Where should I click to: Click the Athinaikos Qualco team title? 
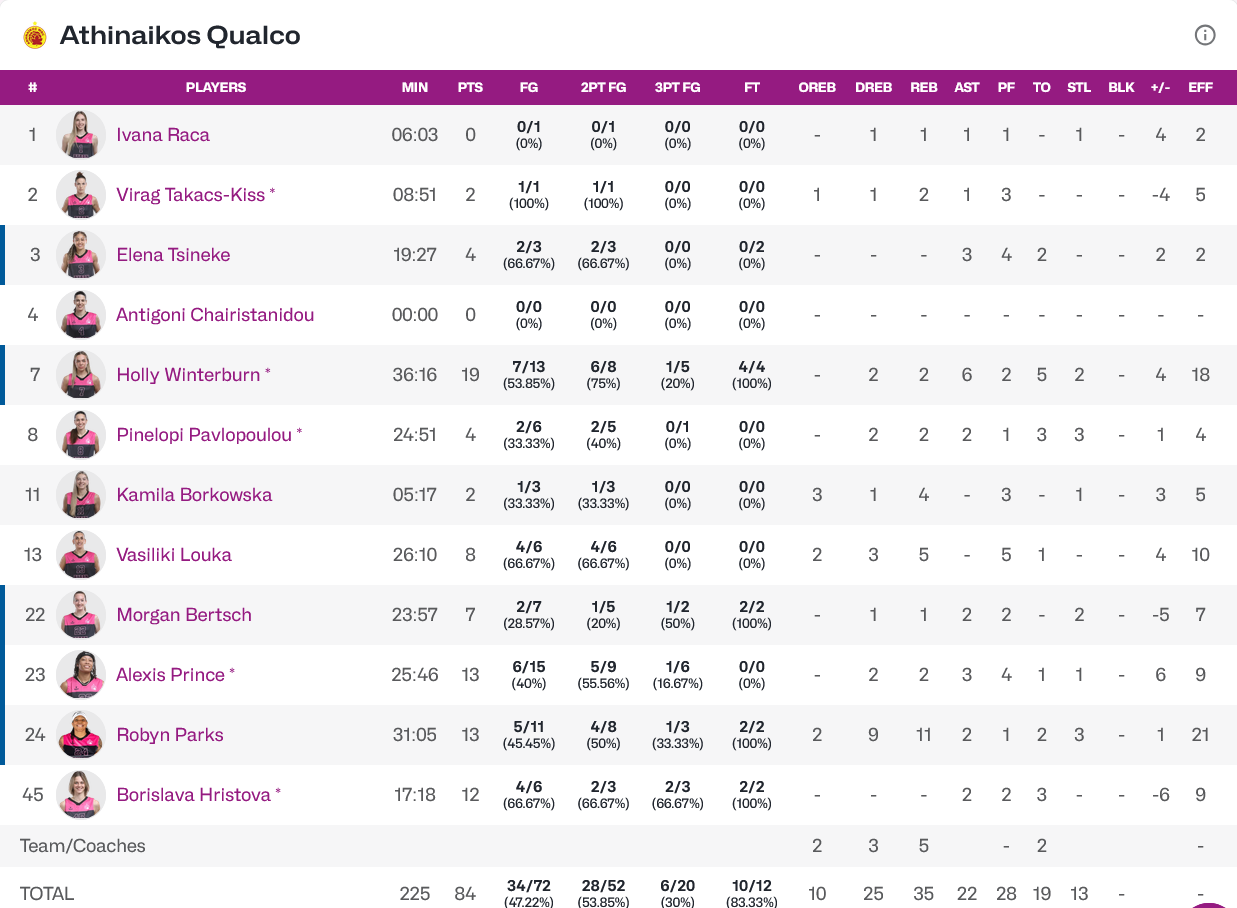[180, 36]
